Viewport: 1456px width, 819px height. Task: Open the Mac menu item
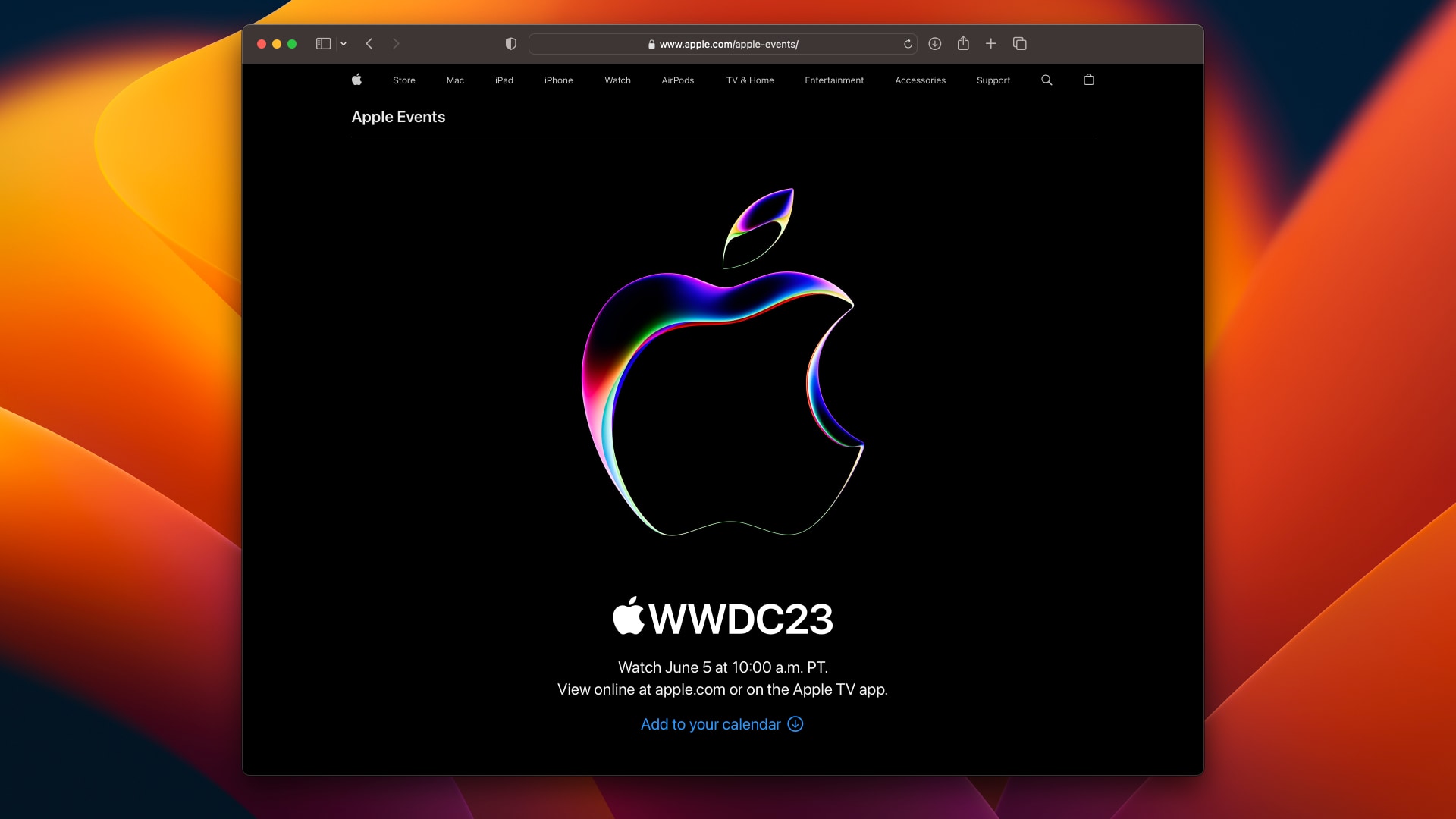coord(455,80)
